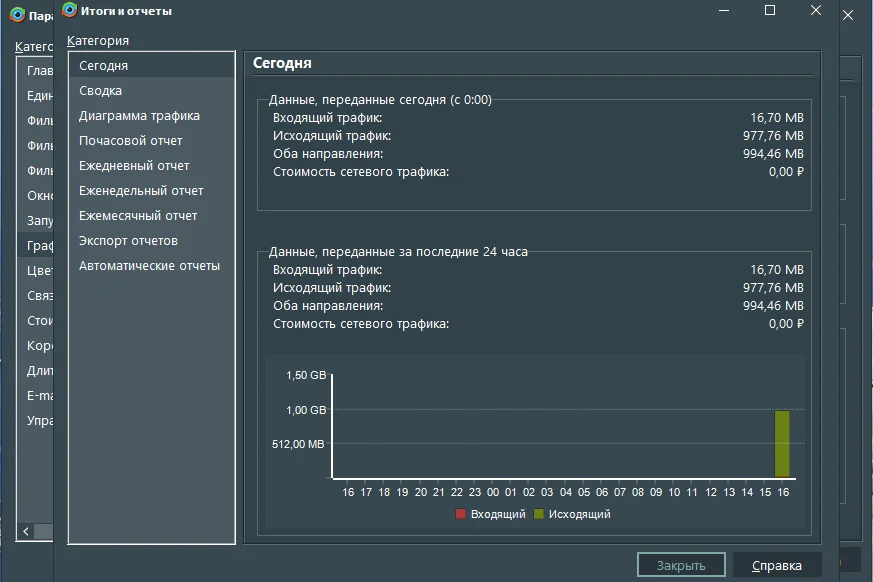
Task: Click the red Входящий legend swatch
Action: pos(461,514)
